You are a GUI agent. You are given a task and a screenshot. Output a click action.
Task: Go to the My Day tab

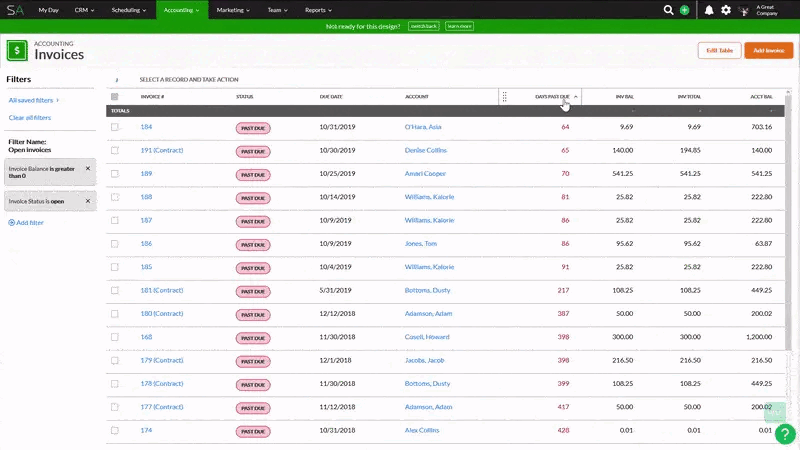(x=48, y=10)
